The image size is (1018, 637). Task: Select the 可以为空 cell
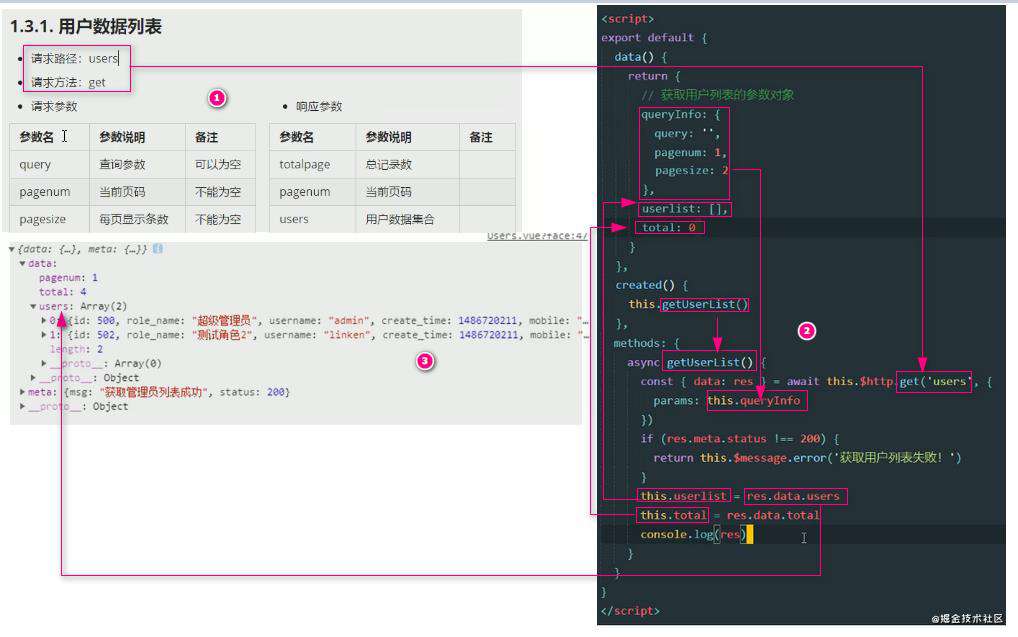click(220, 165)
